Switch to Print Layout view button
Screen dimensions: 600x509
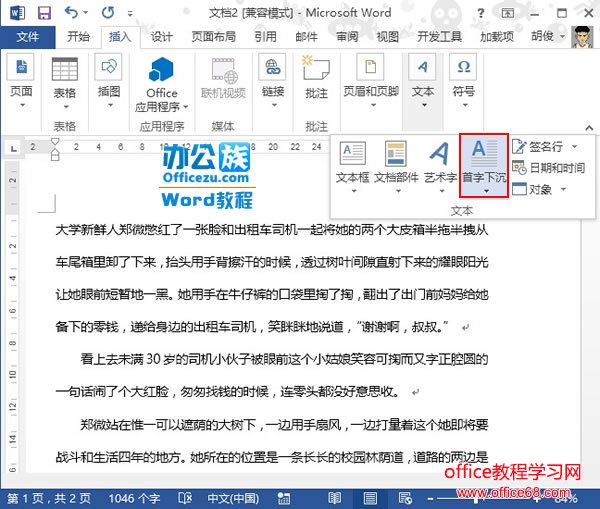click(370, 498)
